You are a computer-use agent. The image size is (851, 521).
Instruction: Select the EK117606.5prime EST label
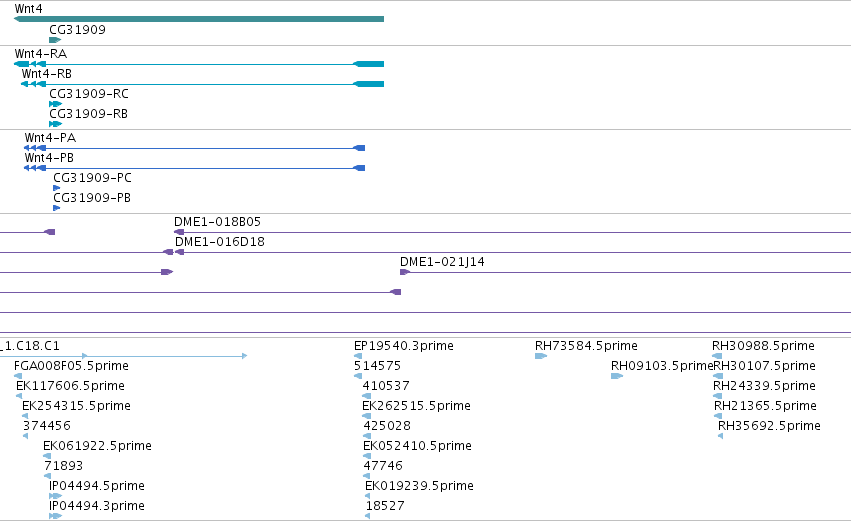tap(70, 386)
